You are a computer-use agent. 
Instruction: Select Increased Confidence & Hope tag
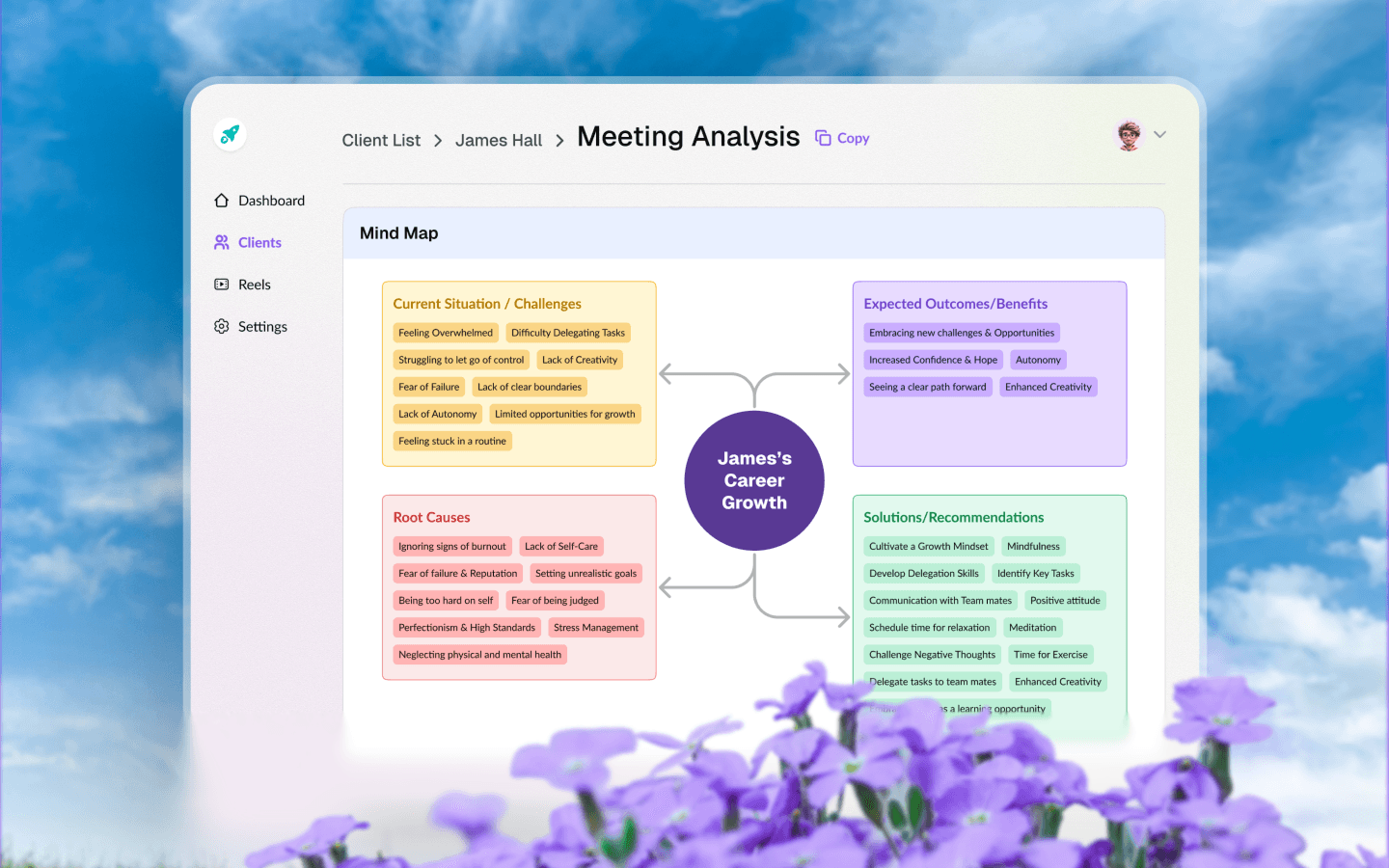934,360
